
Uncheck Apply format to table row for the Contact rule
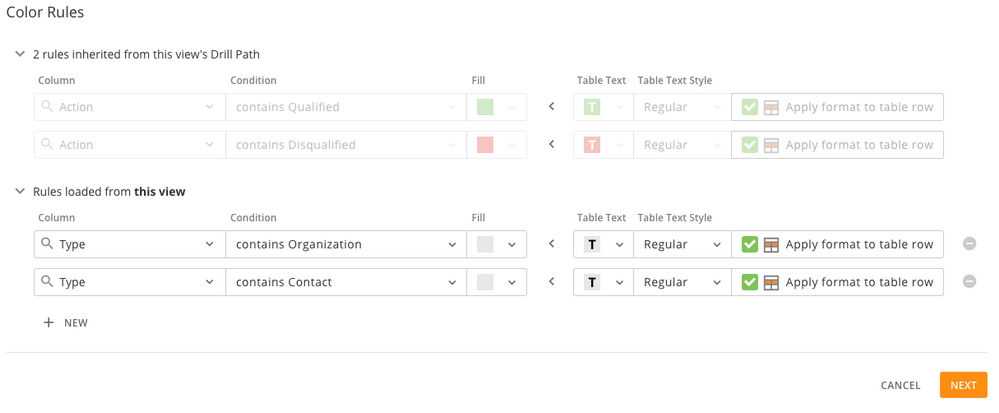point(750,282)
